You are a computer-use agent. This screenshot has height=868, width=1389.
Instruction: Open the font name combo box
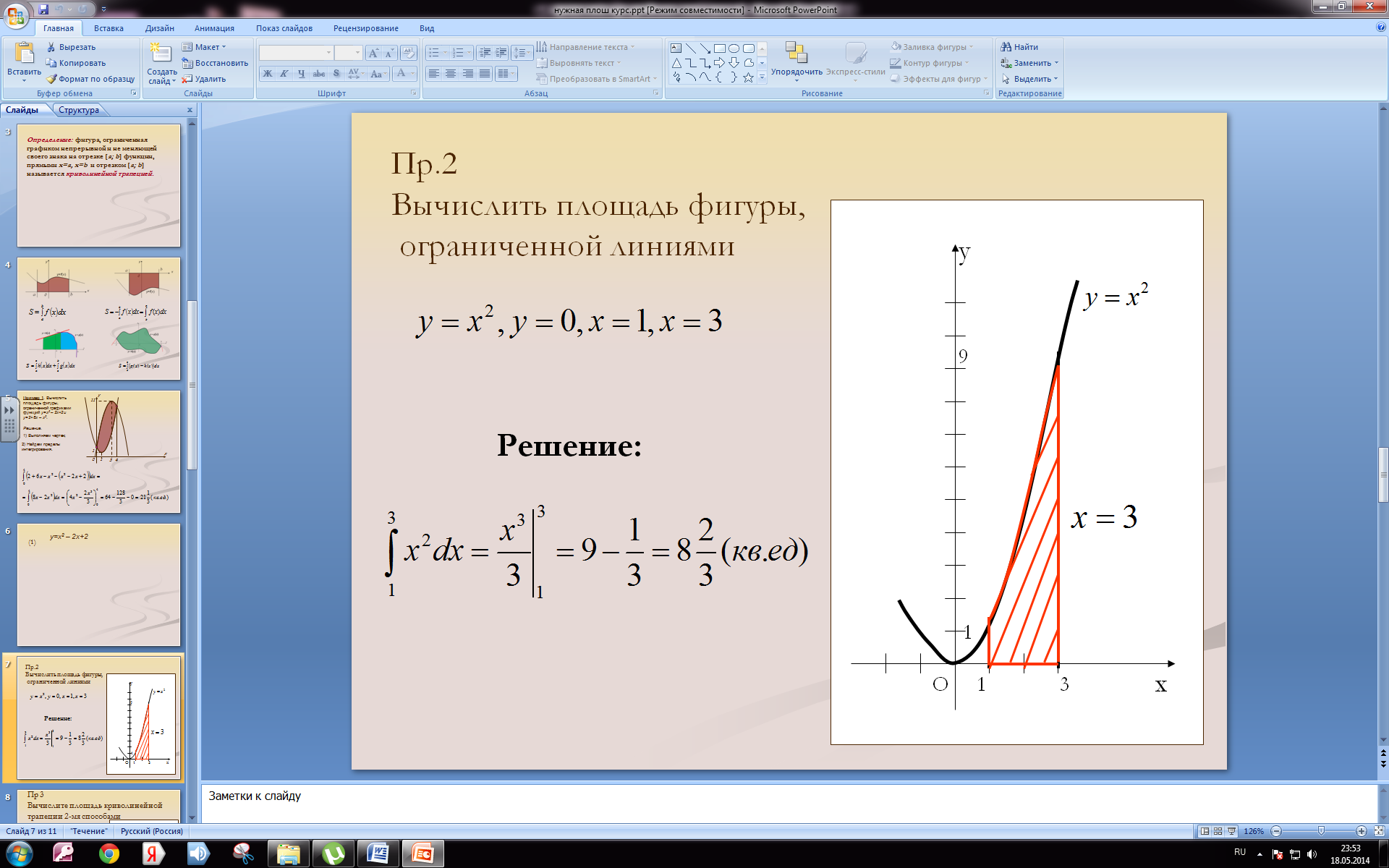coord(296,53)
